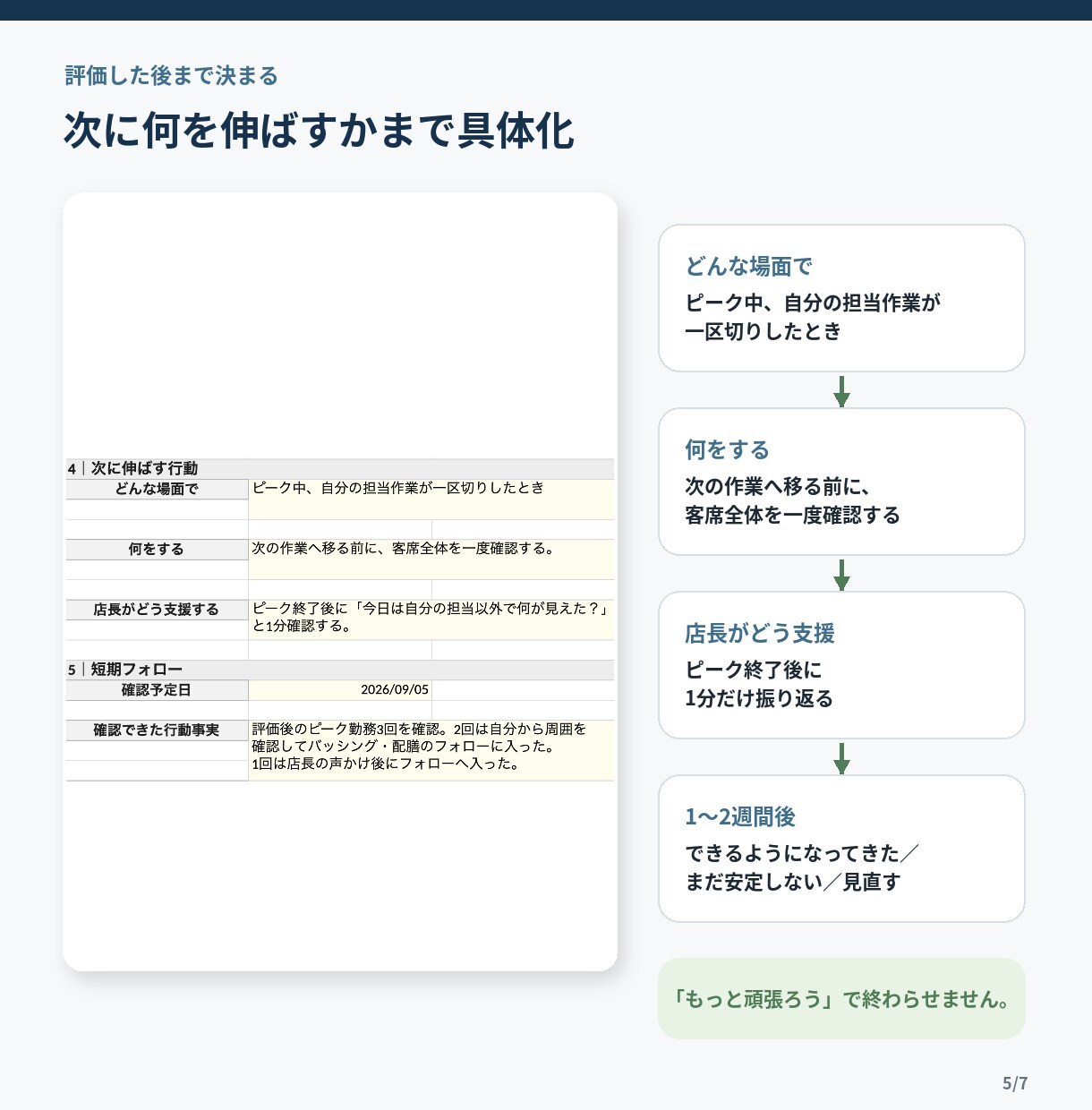Click the section header 5｜短期フォロー
The width and height of the screenshot is (1092, 1110).
click(x=340, y=669)
